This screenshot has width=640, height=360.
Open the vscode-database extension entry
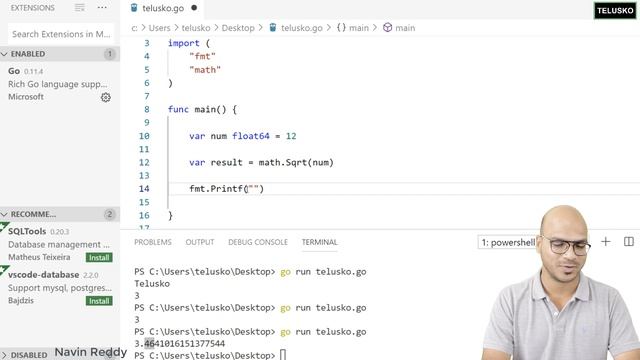pos(60,287)
